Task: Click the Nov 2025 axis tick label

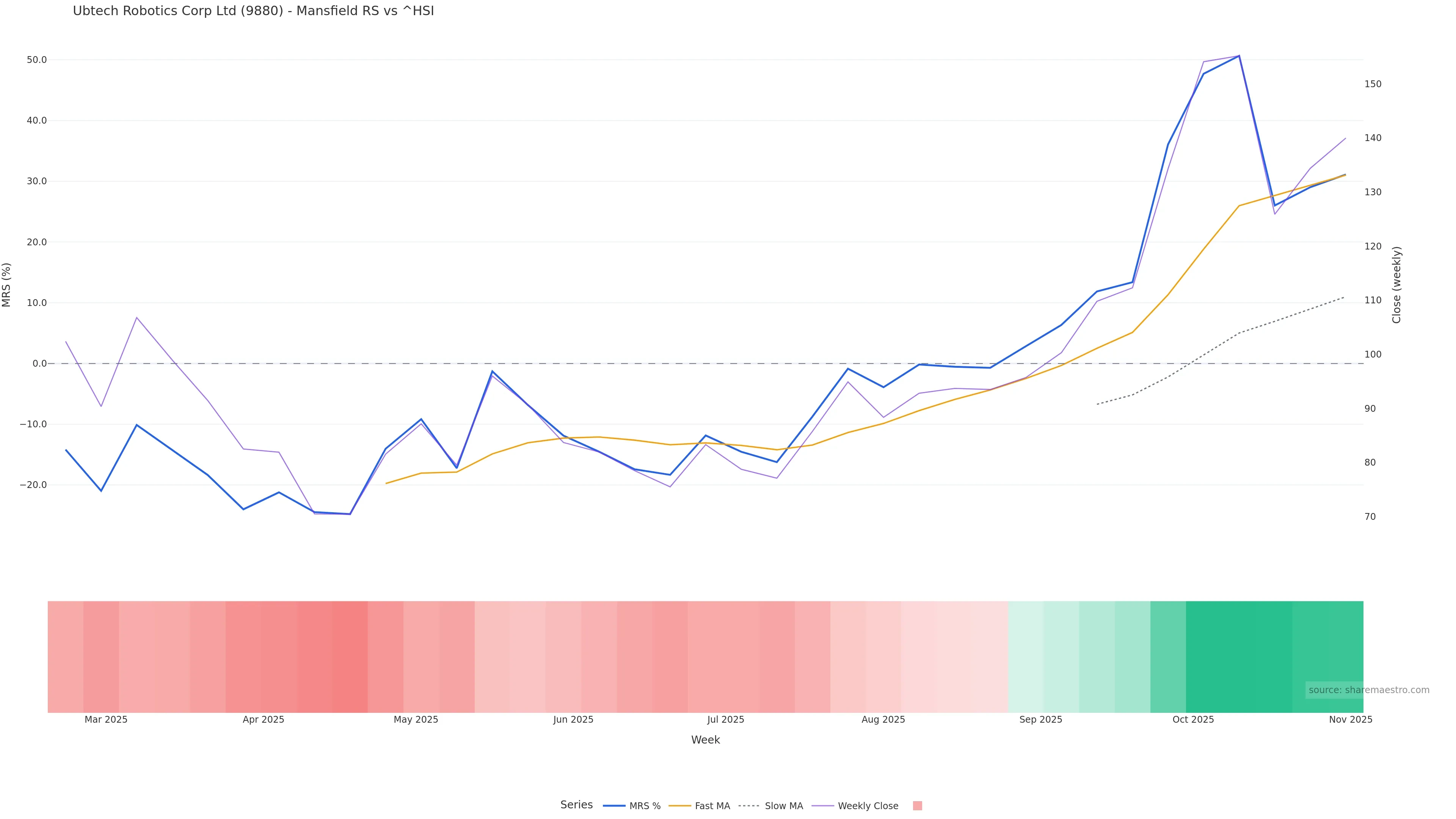Action: tap(1350, 720)
